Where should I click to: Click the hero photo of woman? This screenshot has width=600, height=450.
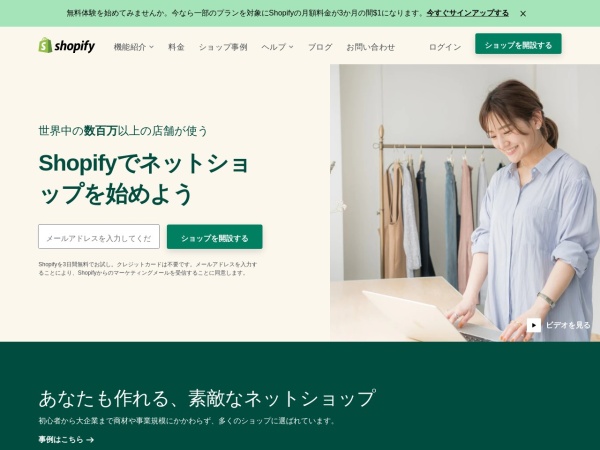point(465,203)
